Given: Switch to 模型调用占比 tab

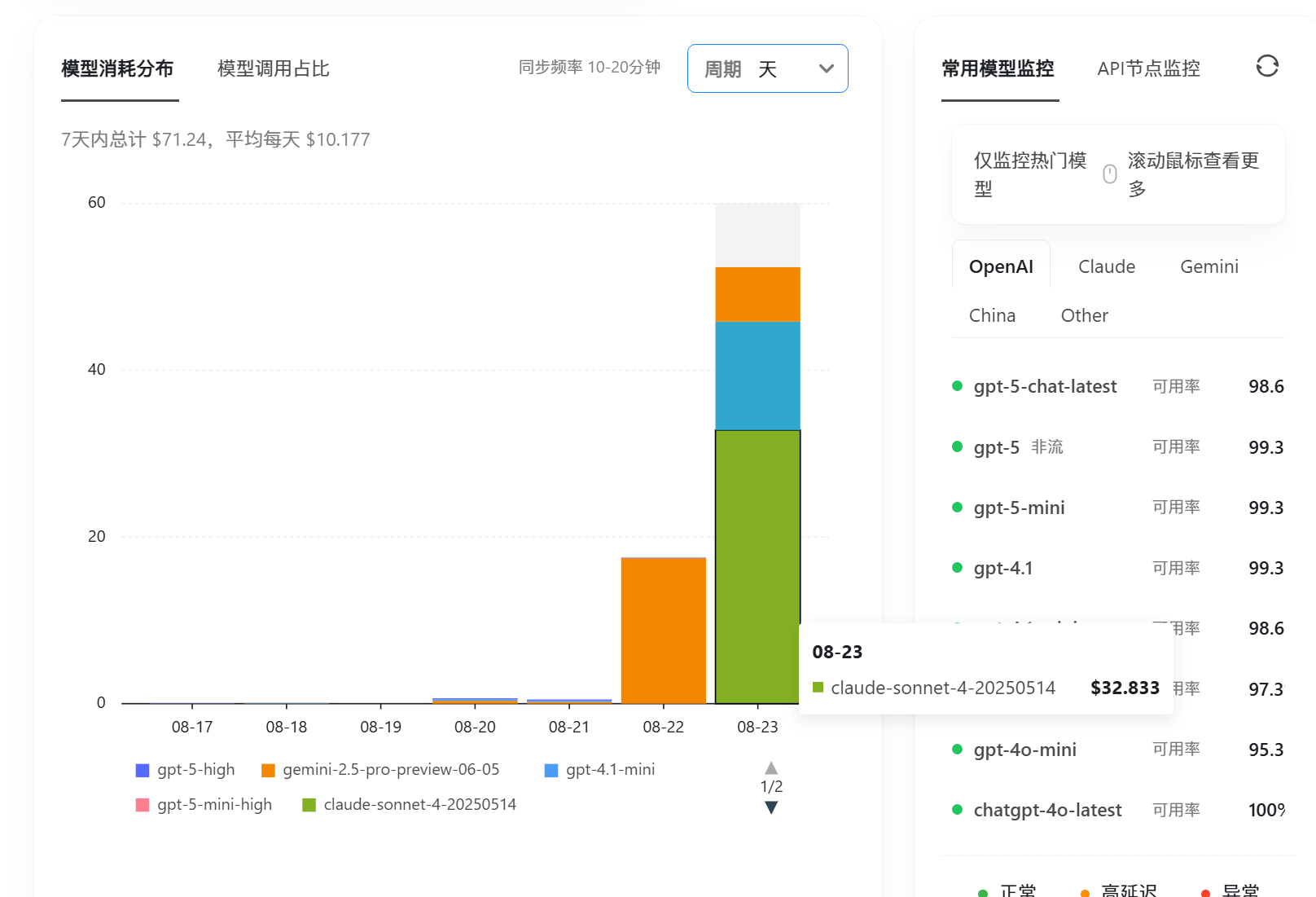Looking at the screenshot, I should tap(273, 69).
